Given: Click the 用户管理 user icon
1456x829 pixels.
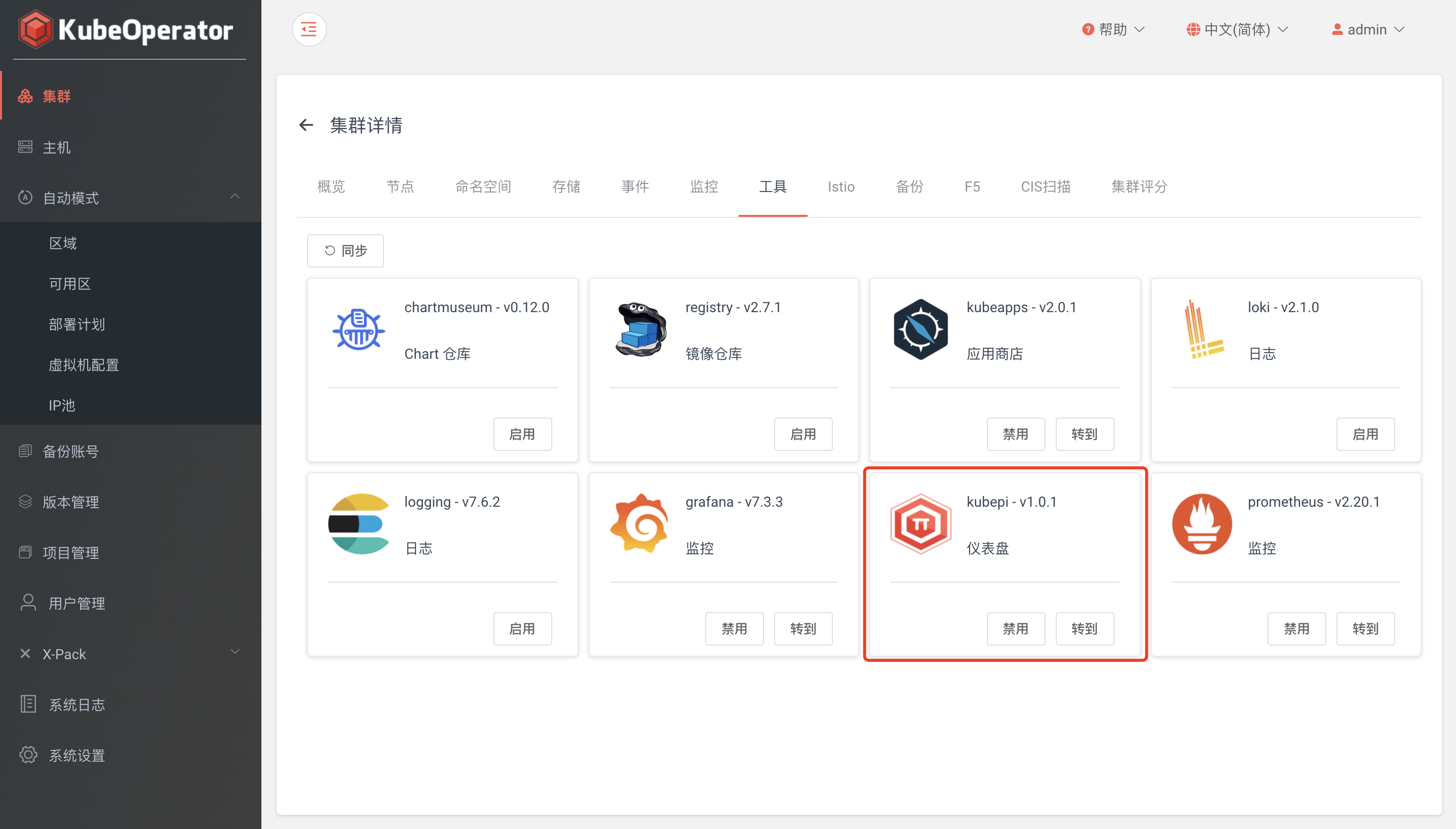Looking at the screenshot, I should pos(28,603).
